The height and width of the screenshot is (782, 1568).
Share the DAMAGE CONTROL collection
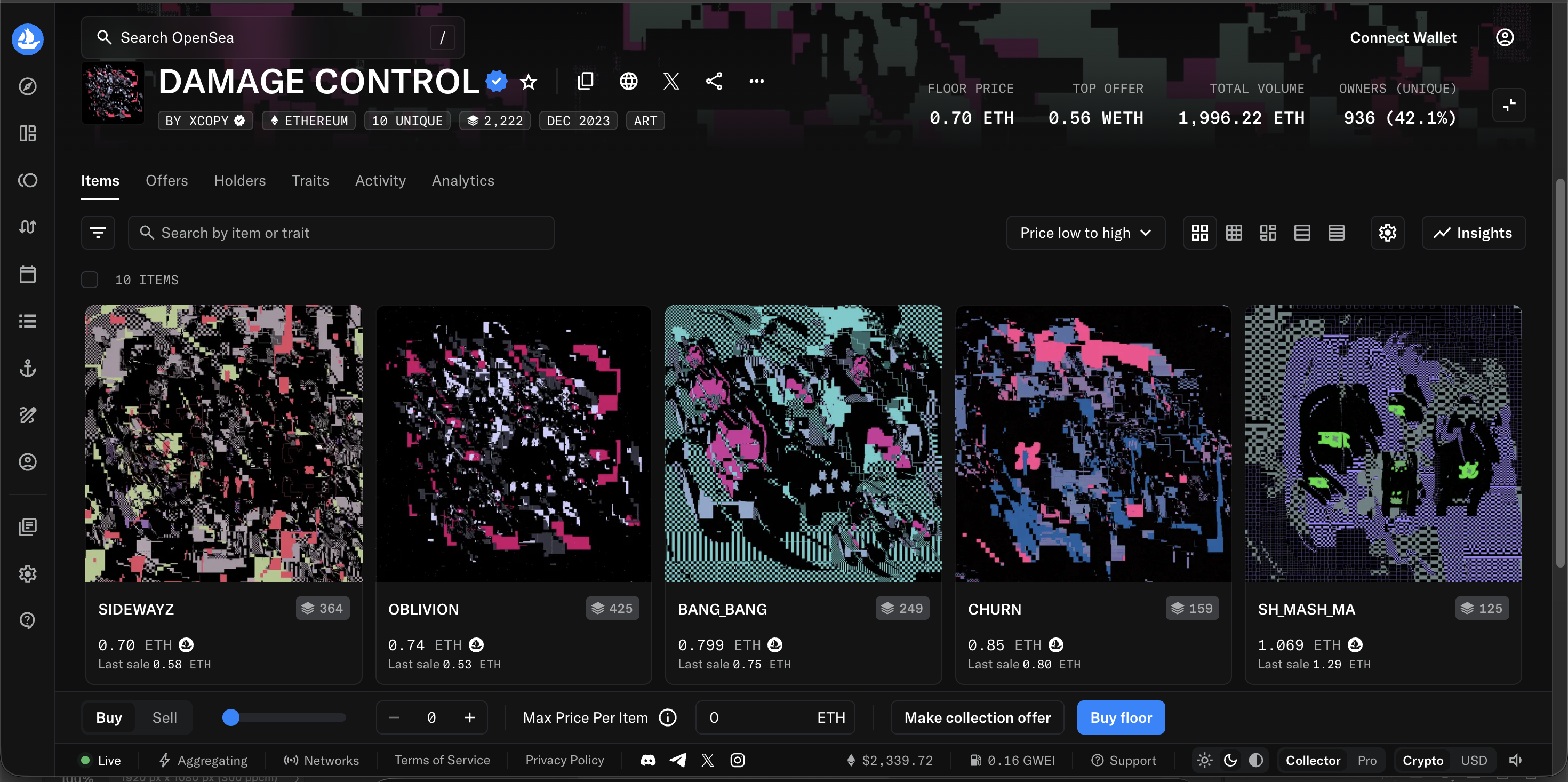[714, 81]
